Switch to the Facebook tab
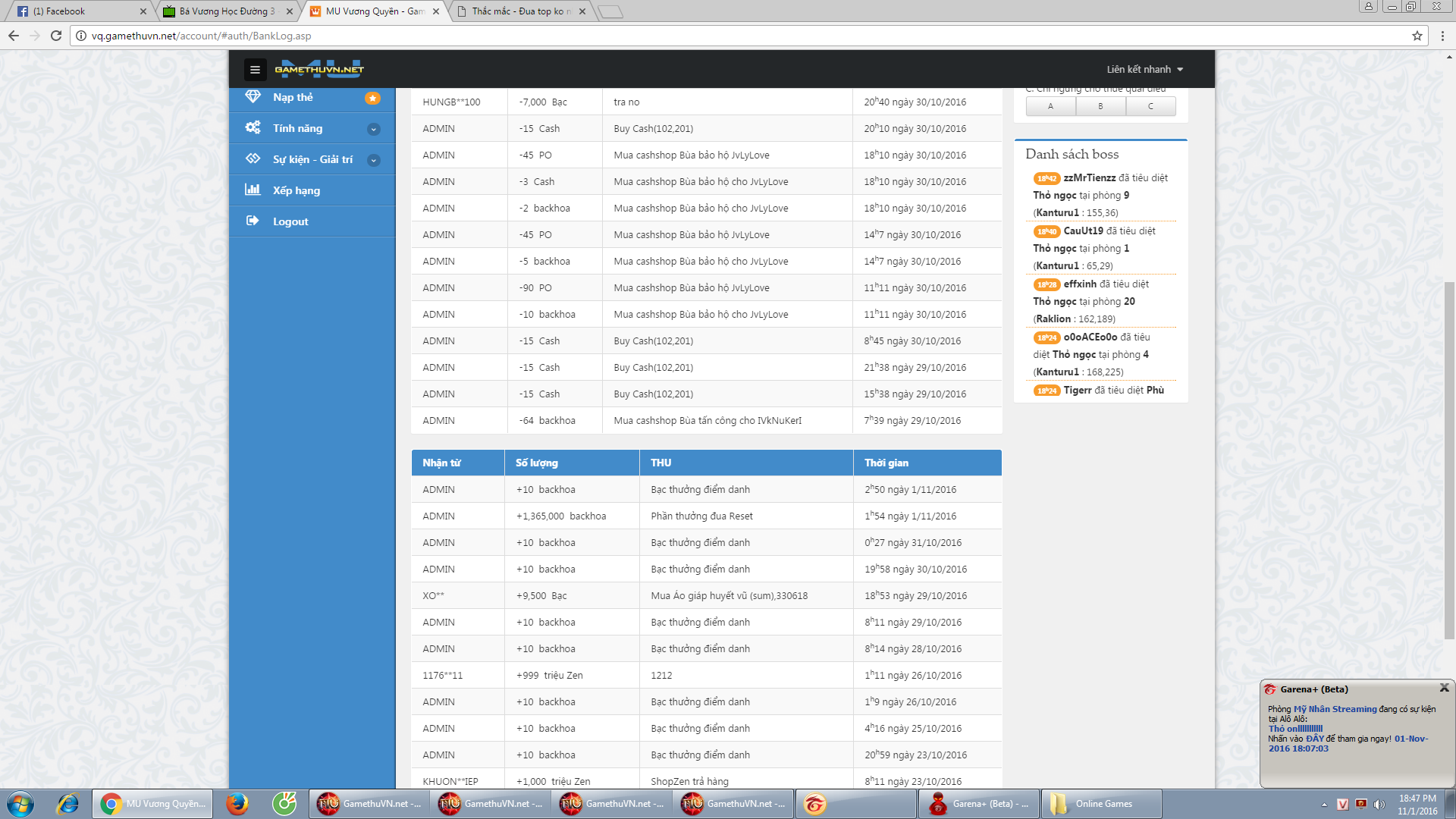The width and height of the screenshot is (1456, 819). (x=76, y=11)
